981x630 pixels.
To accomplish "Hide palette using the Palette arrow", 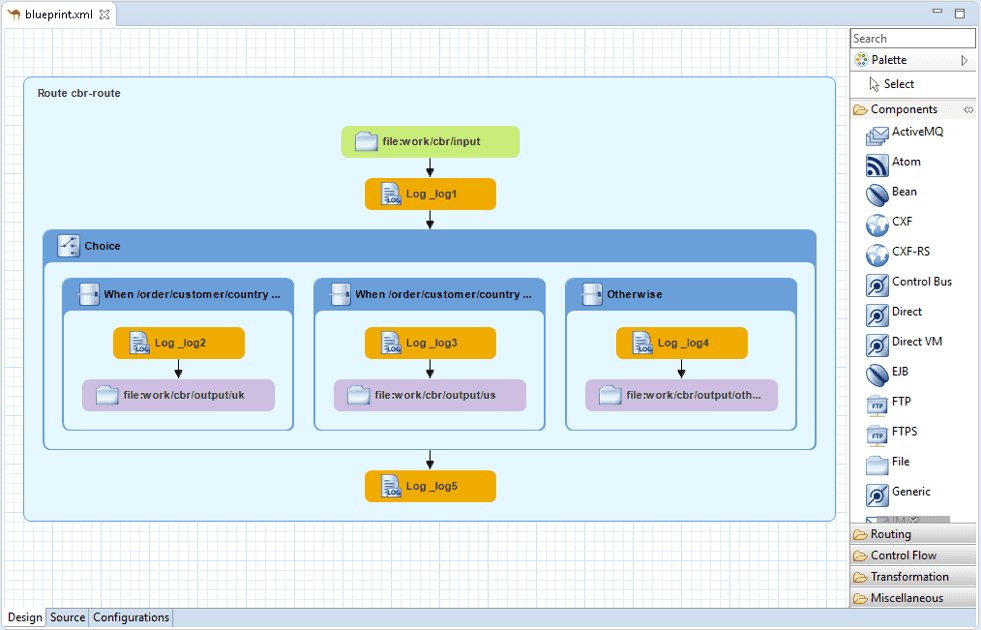I will 965,60.
